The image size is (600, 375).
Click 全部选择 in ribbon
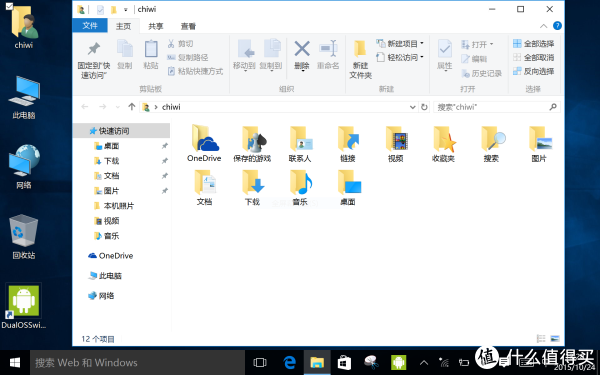point(533,44)
